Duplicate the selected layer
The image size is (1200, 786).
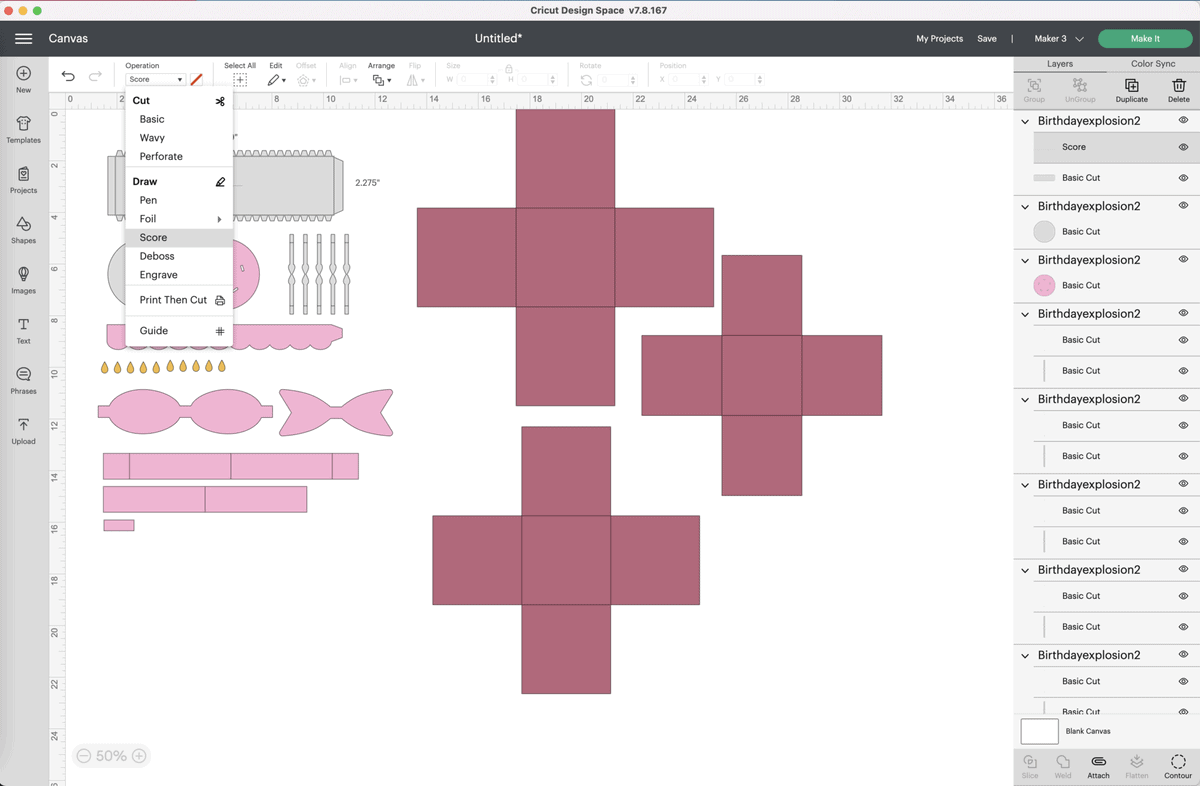click(1131, 89)
